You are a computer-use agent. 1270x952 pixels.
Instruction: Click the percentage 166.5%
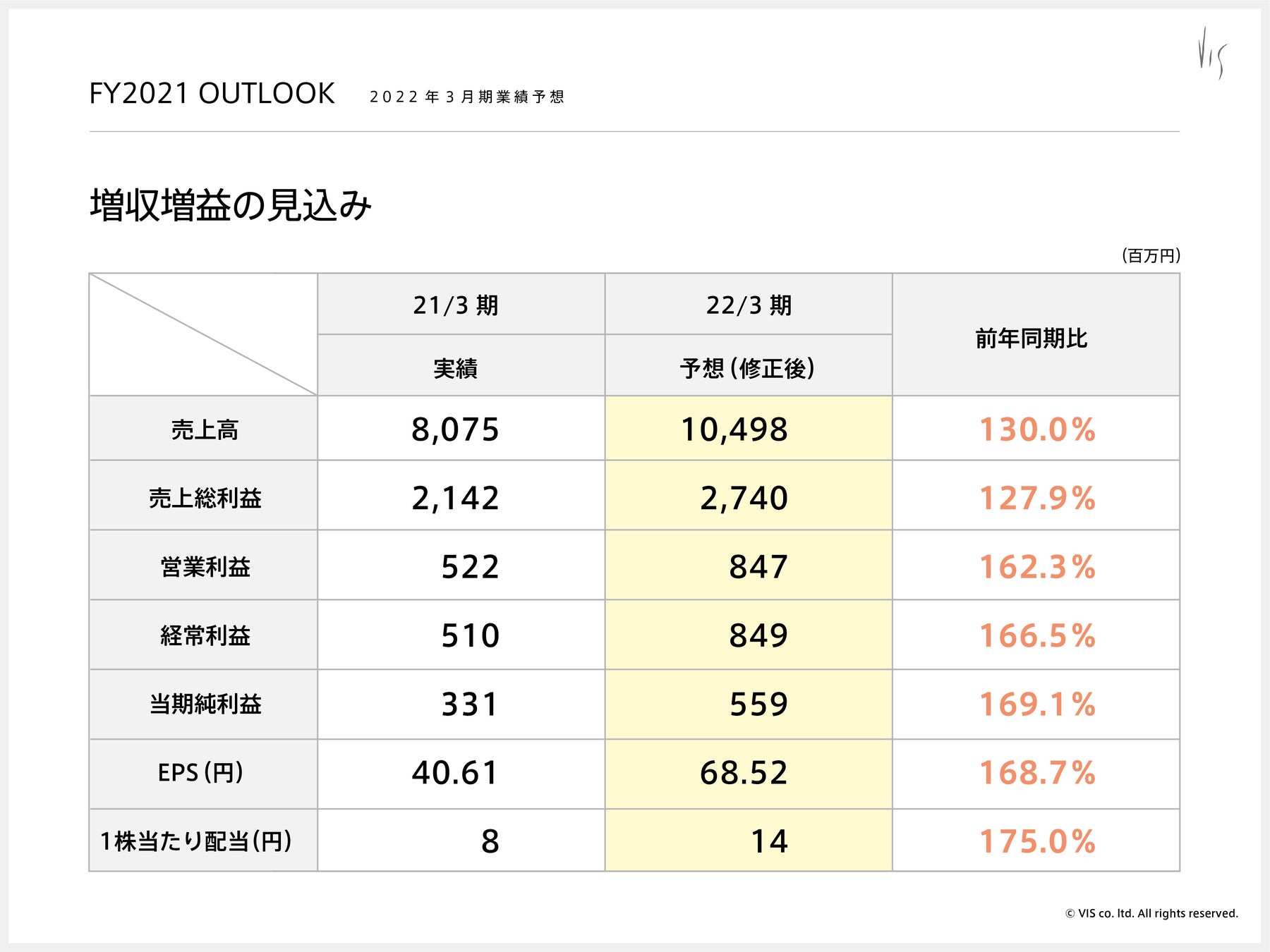1038,635
